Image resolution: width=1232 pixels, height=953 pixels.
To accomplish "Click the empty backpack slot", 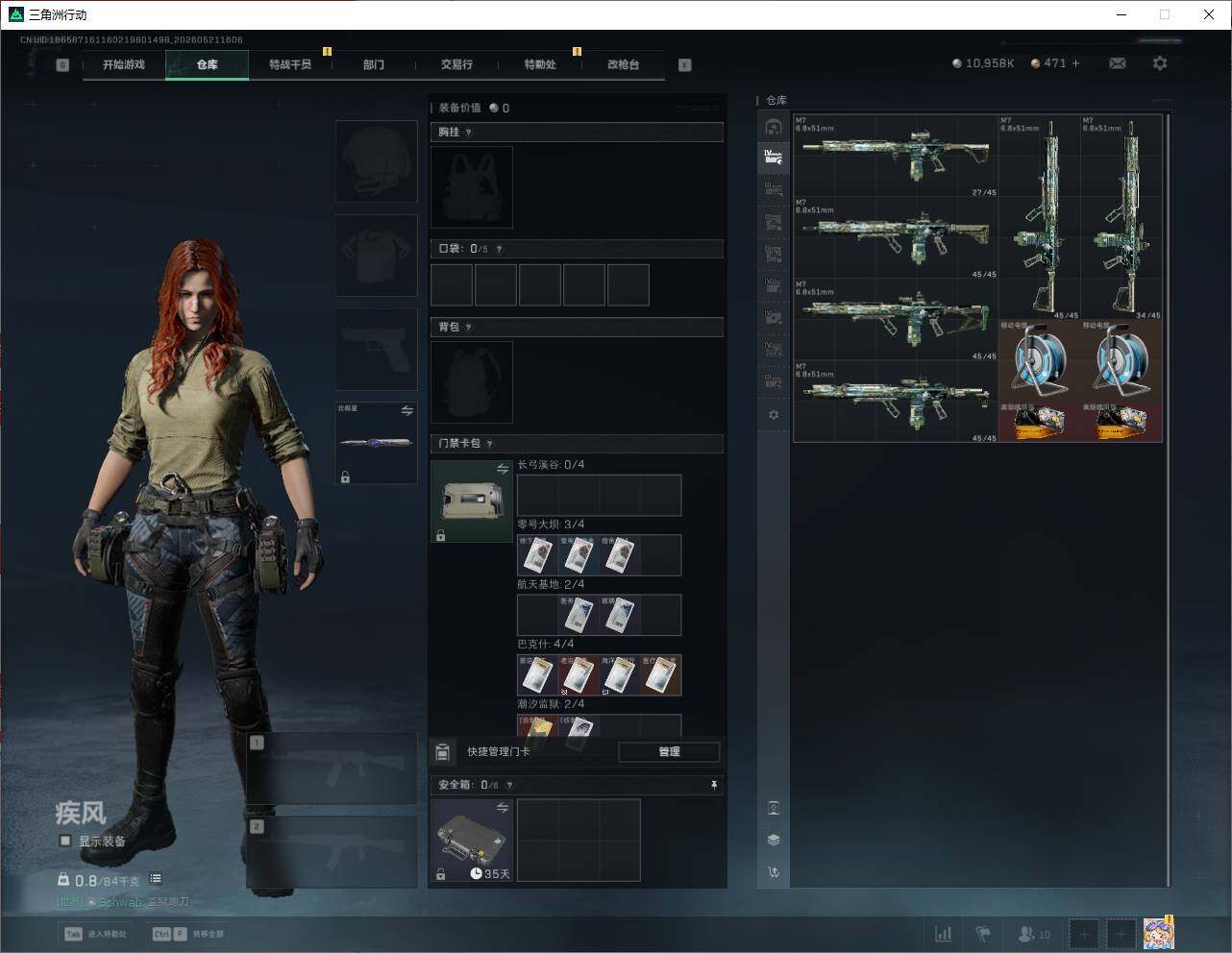I will coord(472,382).
